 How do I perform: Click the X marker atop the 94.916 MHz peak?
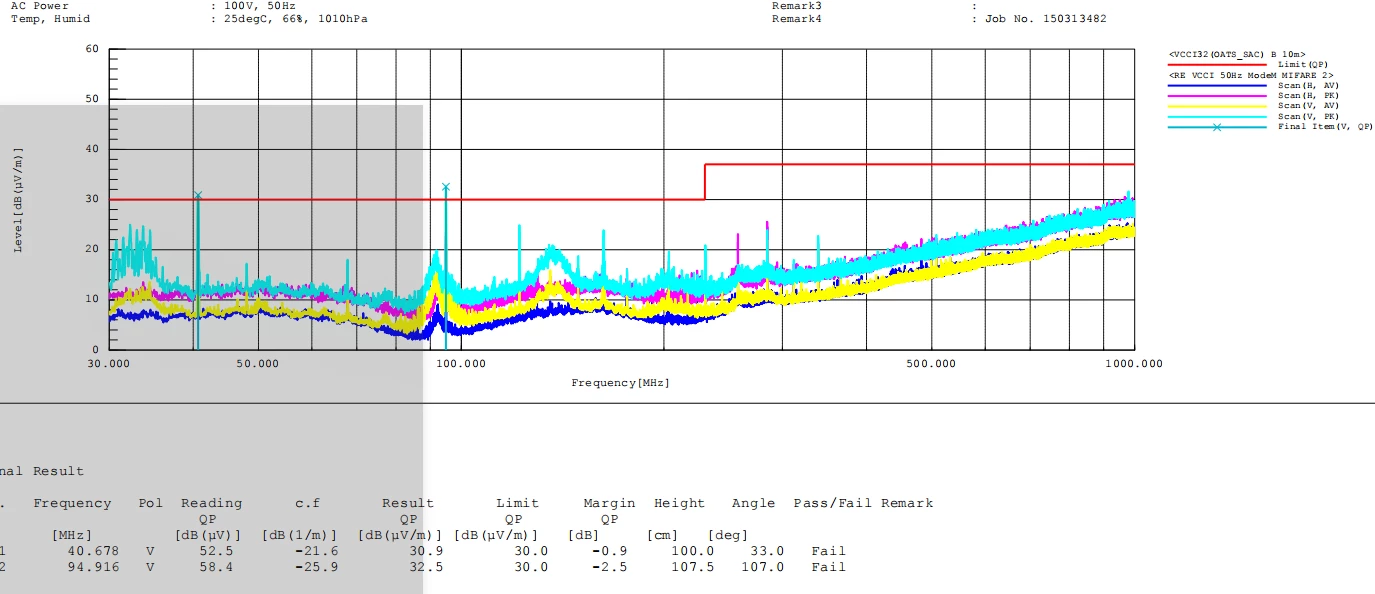[x=446, y=187]
